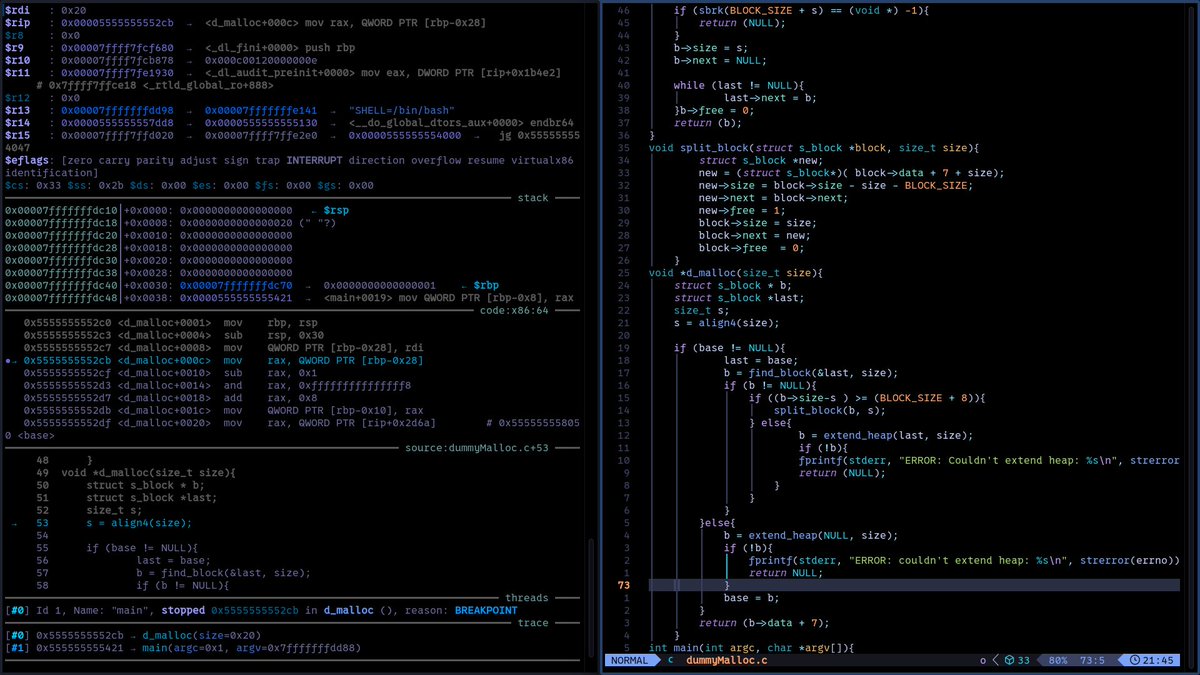
Task: Click the "SHELL=/bin/bash" string value
Action: click(400, 111)
